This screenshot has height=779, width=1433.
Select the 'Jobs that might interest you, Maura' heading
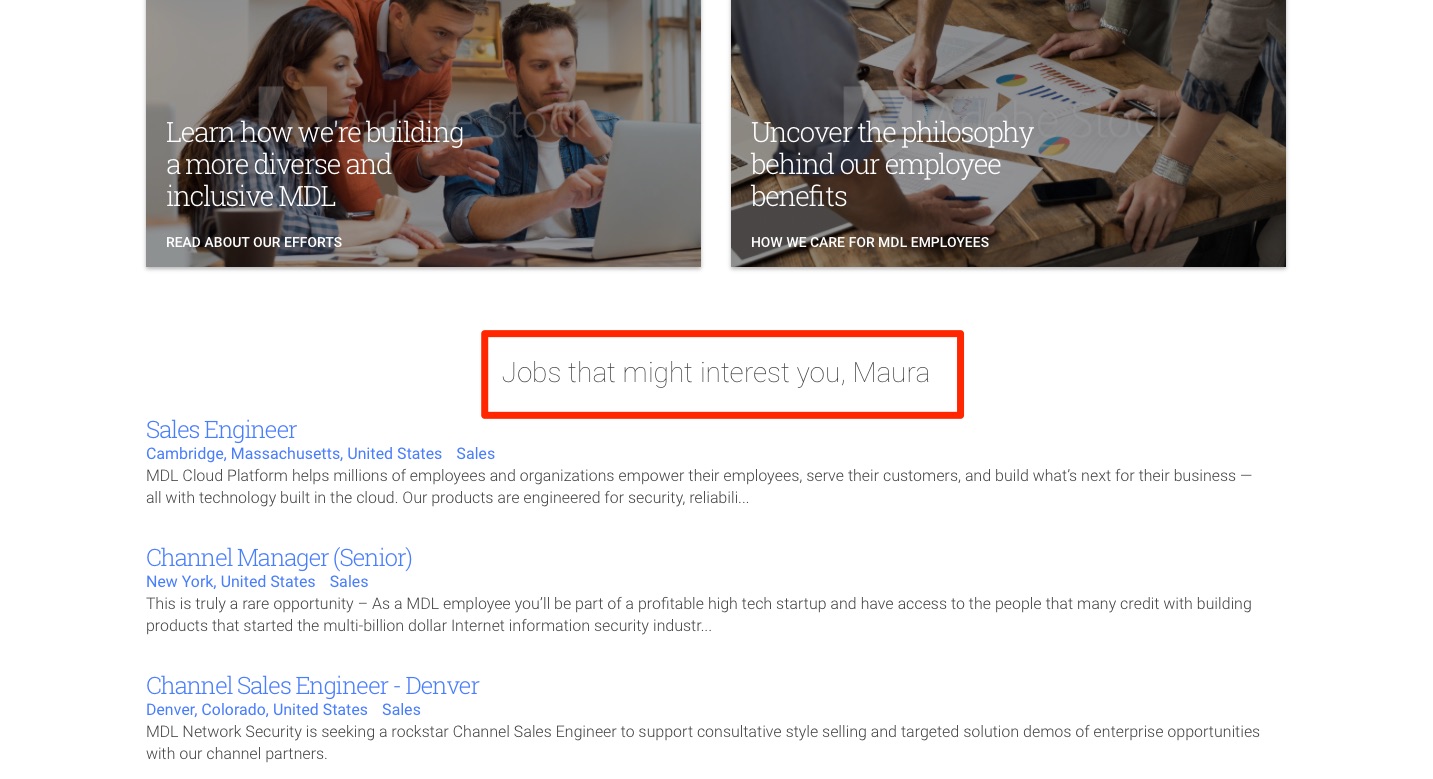tap(716, 373)
